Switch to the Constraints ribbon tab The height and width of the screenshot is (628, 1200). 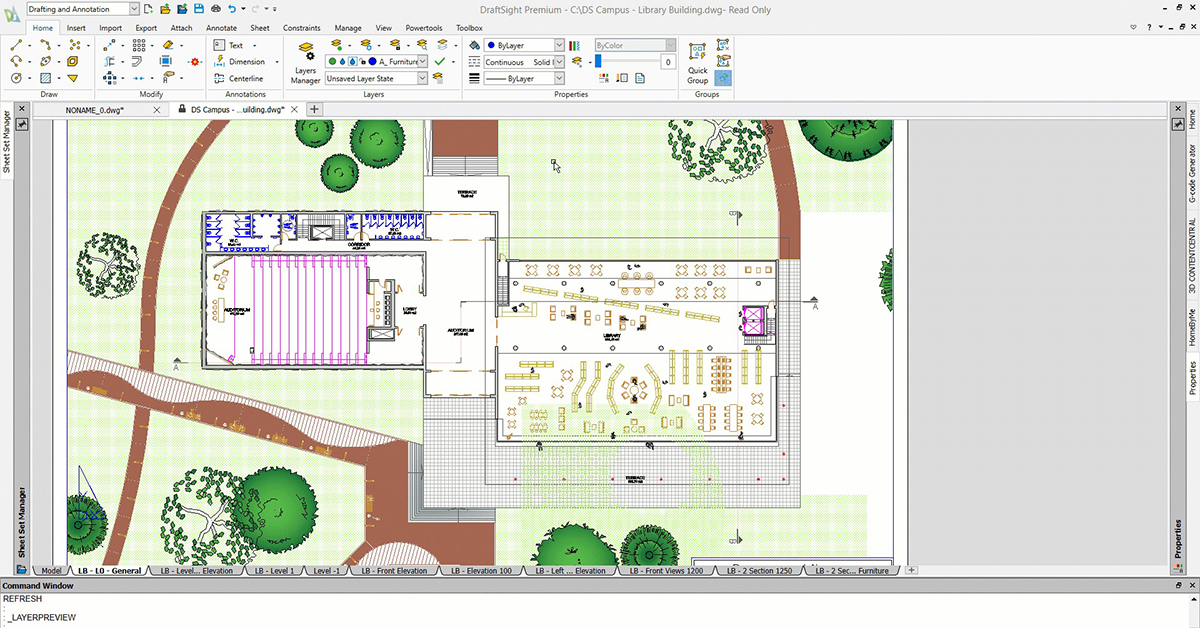coord(302,28)
